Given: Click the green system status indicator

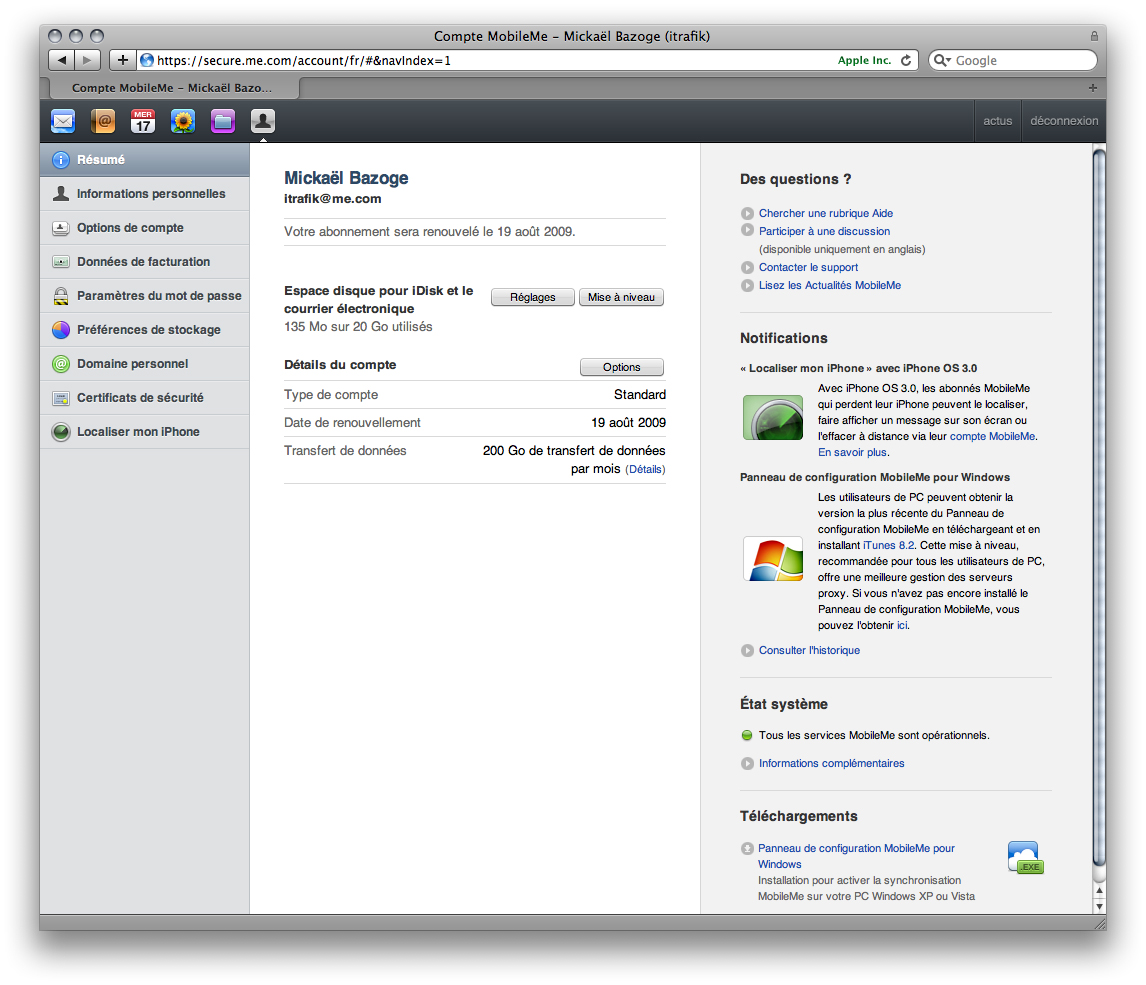Looking at the screenshot, I should tap(747, 735).
